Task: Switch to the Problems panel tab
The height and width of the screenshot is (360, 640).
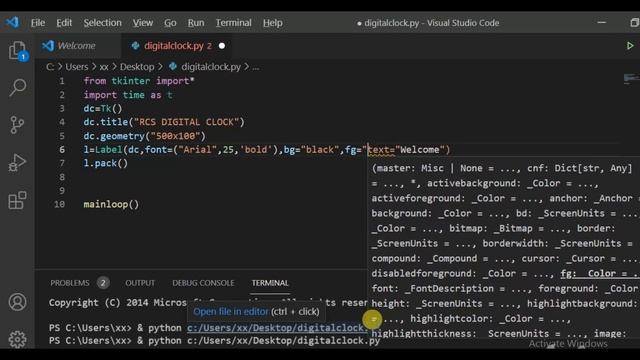Action: 70,283
